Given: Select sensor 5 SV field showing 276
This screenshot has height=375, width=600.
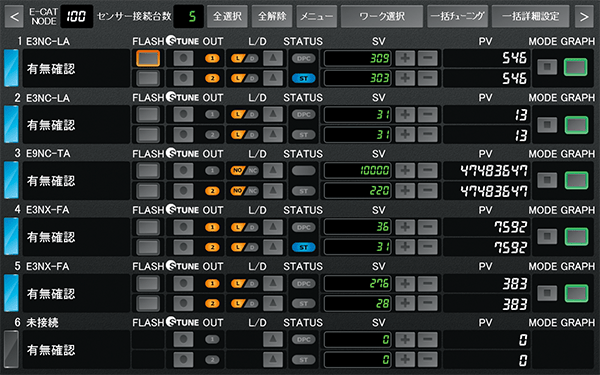Looking at the screenshot, I should tap(358, 284).
